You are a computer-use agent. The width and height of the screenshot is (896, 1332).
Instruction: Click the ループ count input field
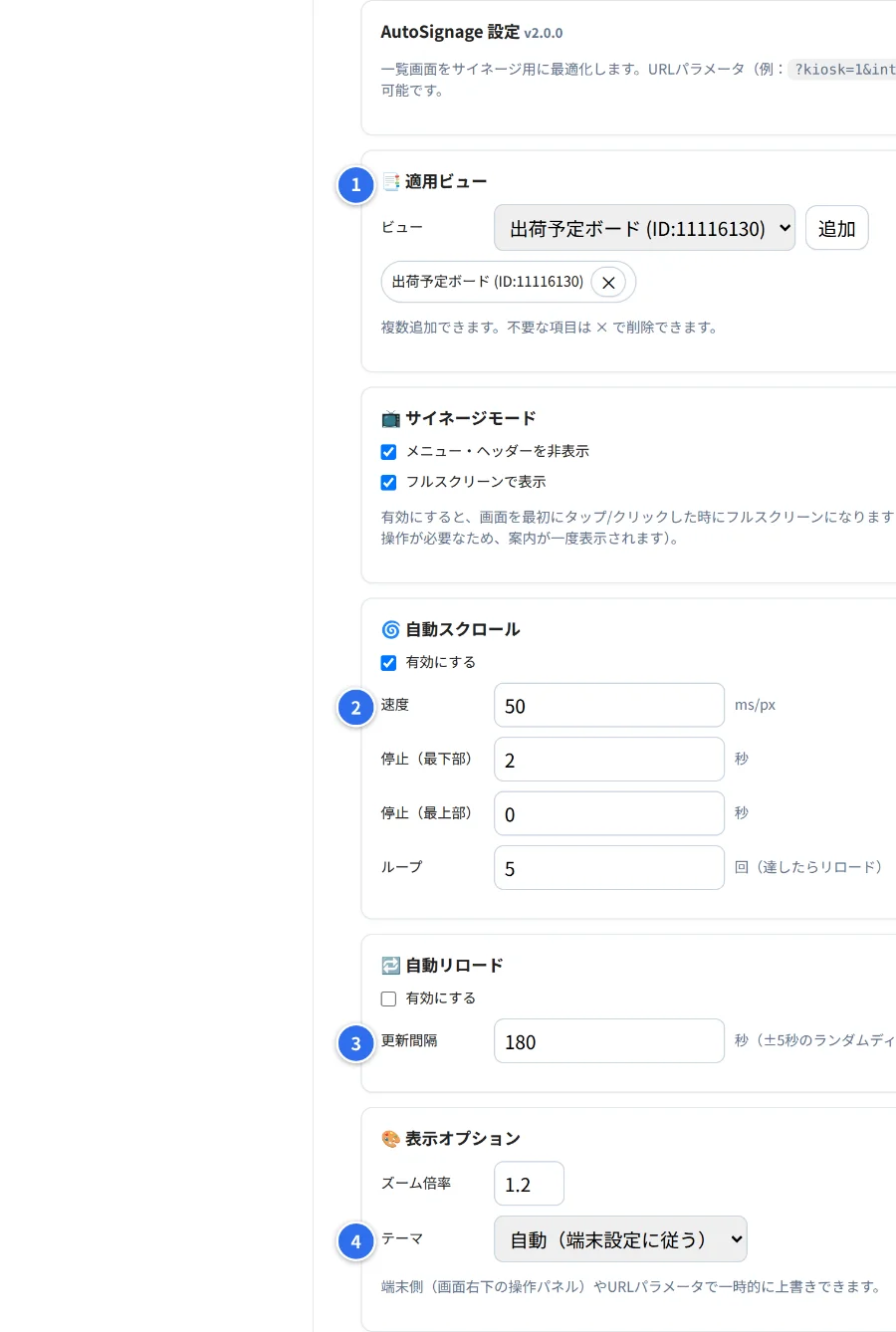pyautogui.click(x=609, y=868)
